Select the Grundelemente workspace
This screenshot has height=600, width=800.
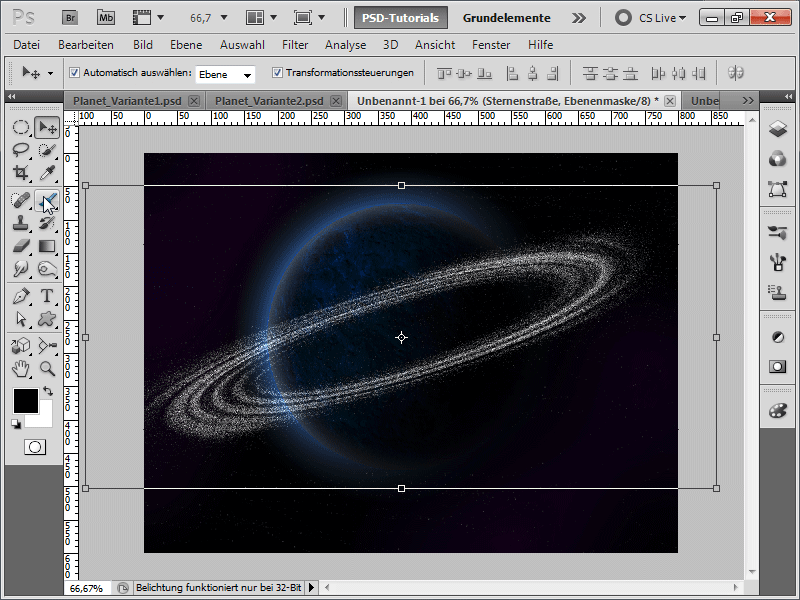pos(506,18)
